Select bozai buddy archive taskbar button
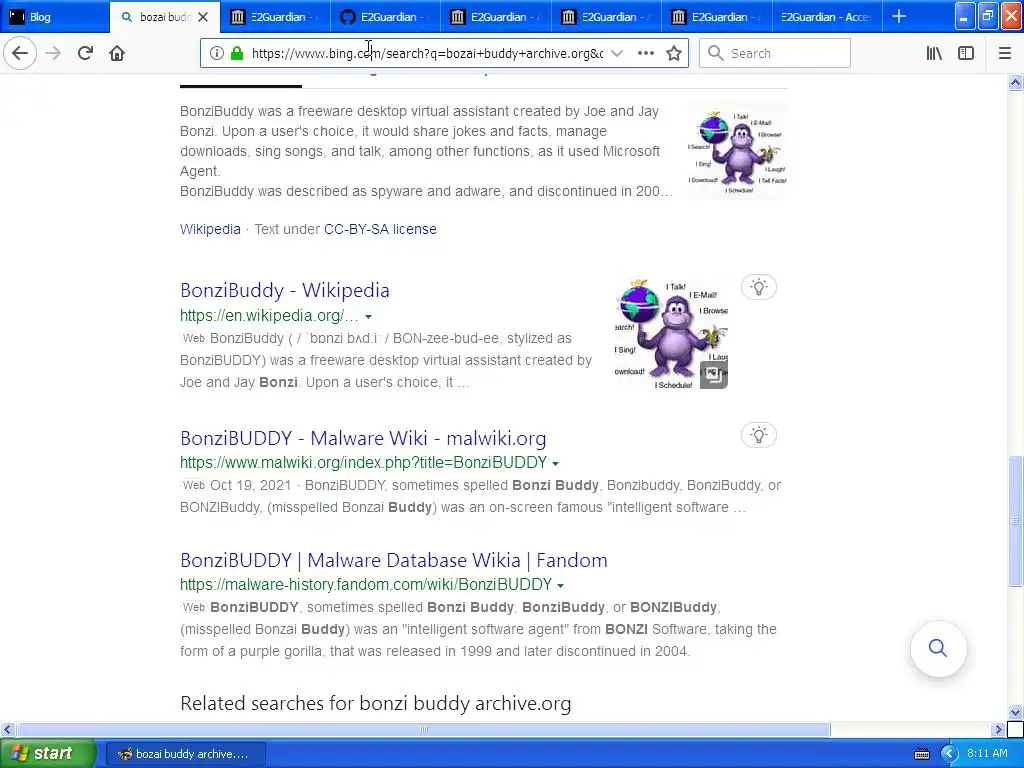Screen dimensions: 1024x768 [x=185, y=754]
